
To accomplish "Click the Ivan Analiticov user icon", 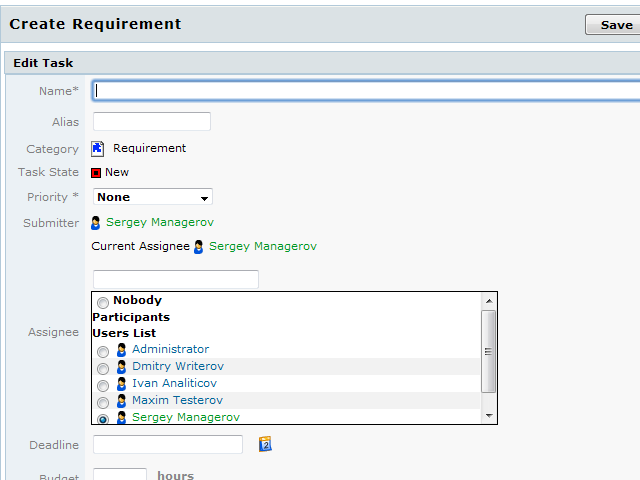I will pyautogui.click(x=121, y=384).
